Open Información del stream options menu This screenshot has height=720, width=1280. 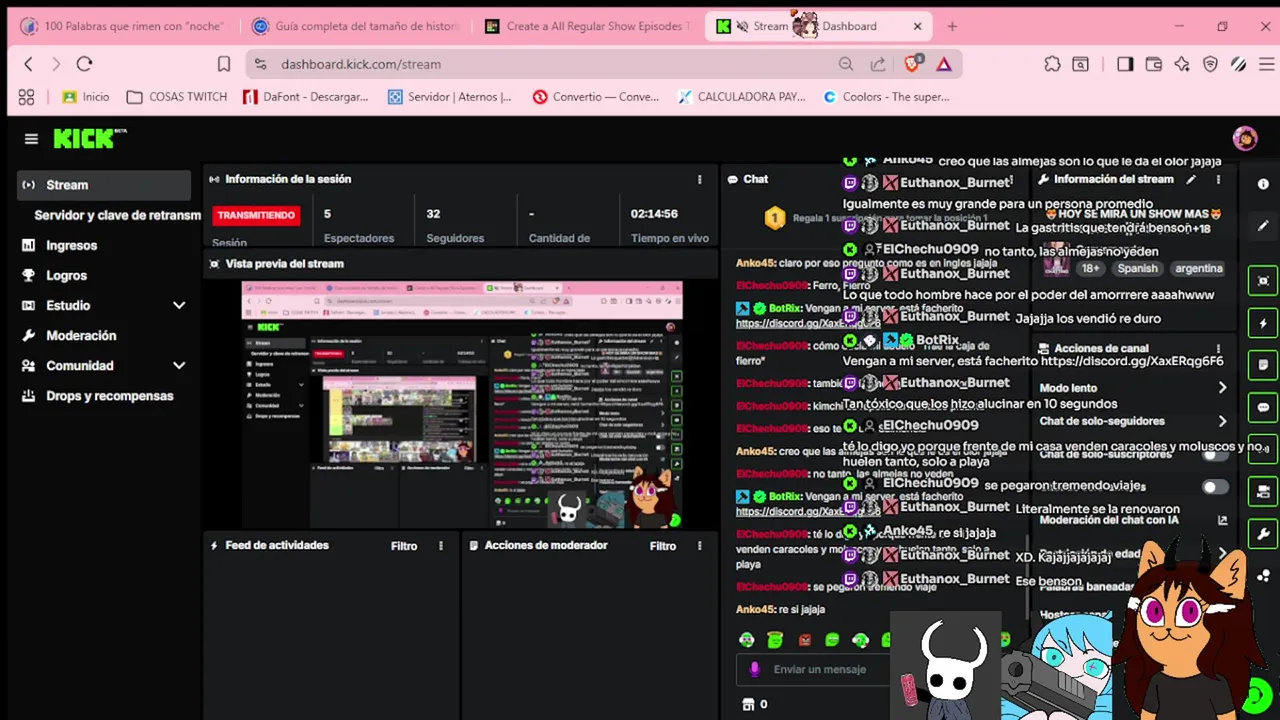[x=1218, y=180]
